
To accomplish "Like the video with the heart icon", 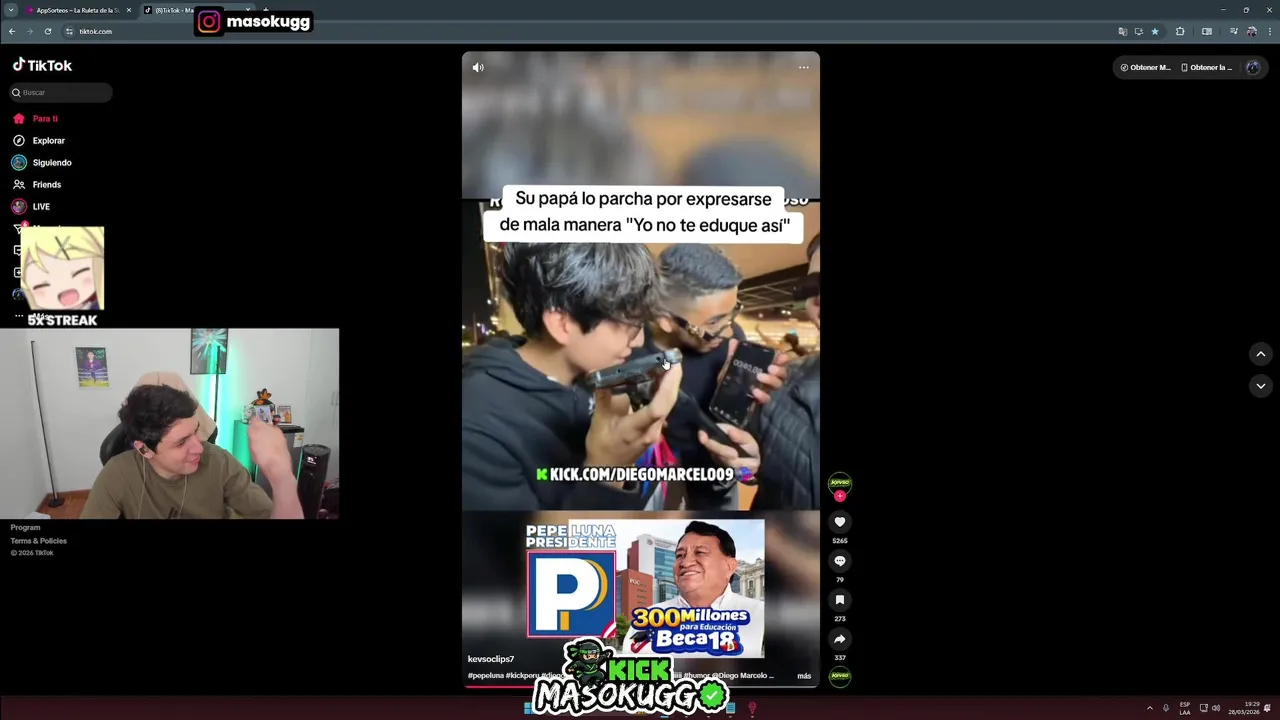I will (840, 522).
